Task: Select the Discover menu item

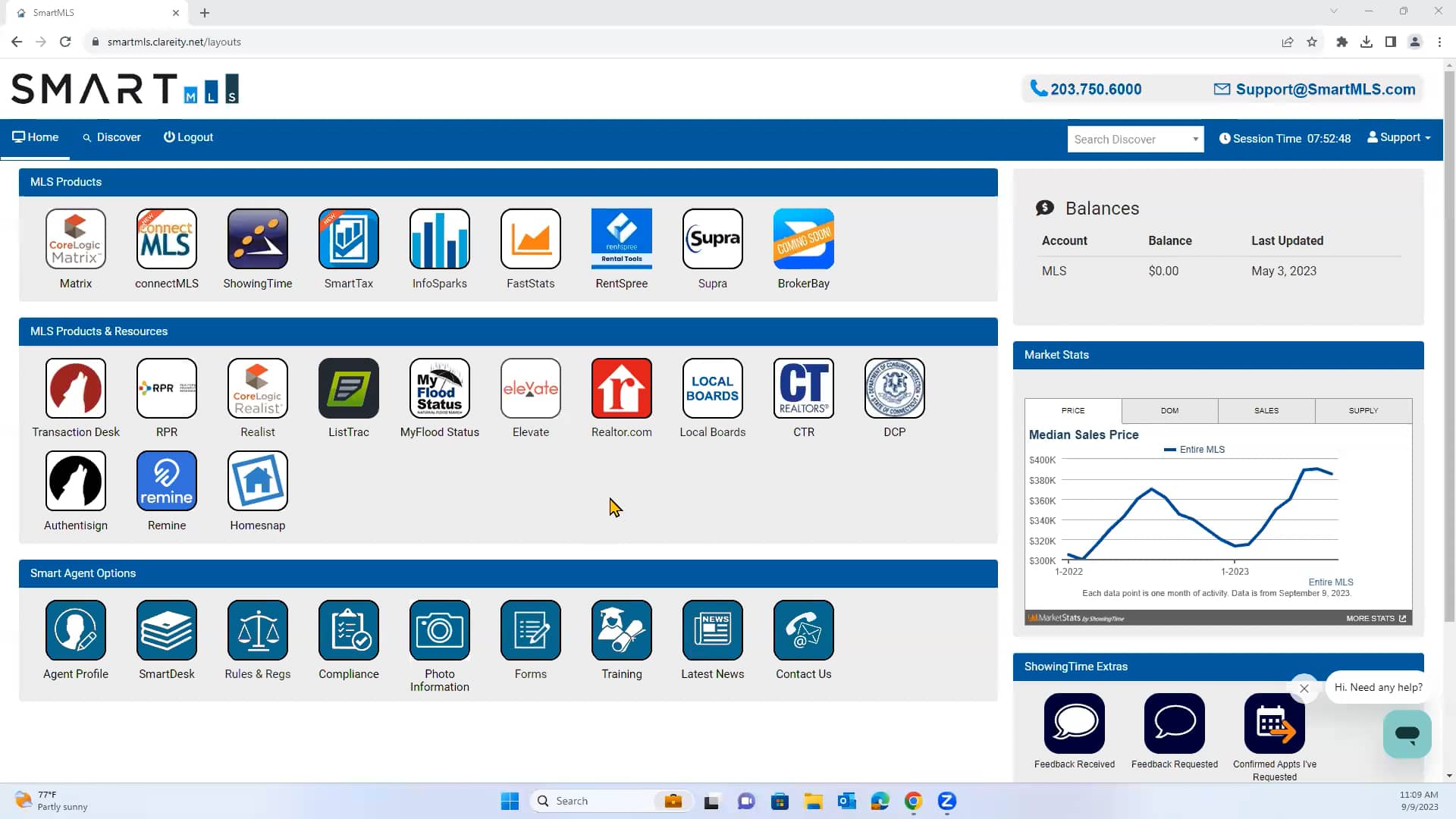Action: (111, 137)
